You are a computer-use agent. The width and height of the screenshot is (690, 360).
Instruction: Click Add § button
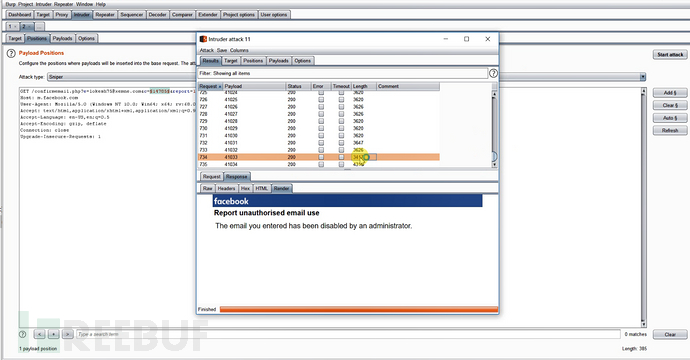[670, 93]
